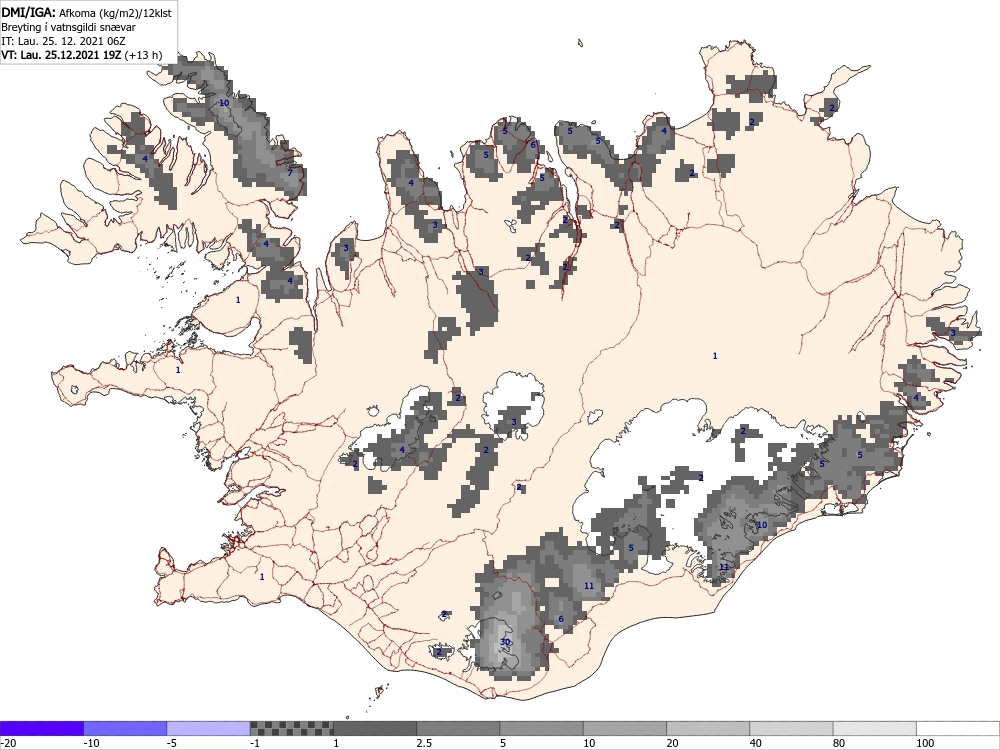Image resolution: width=1000 pixels, height=750 pixels.
Task: Click the white legend swatch above 100
Action: click(958, 728)
